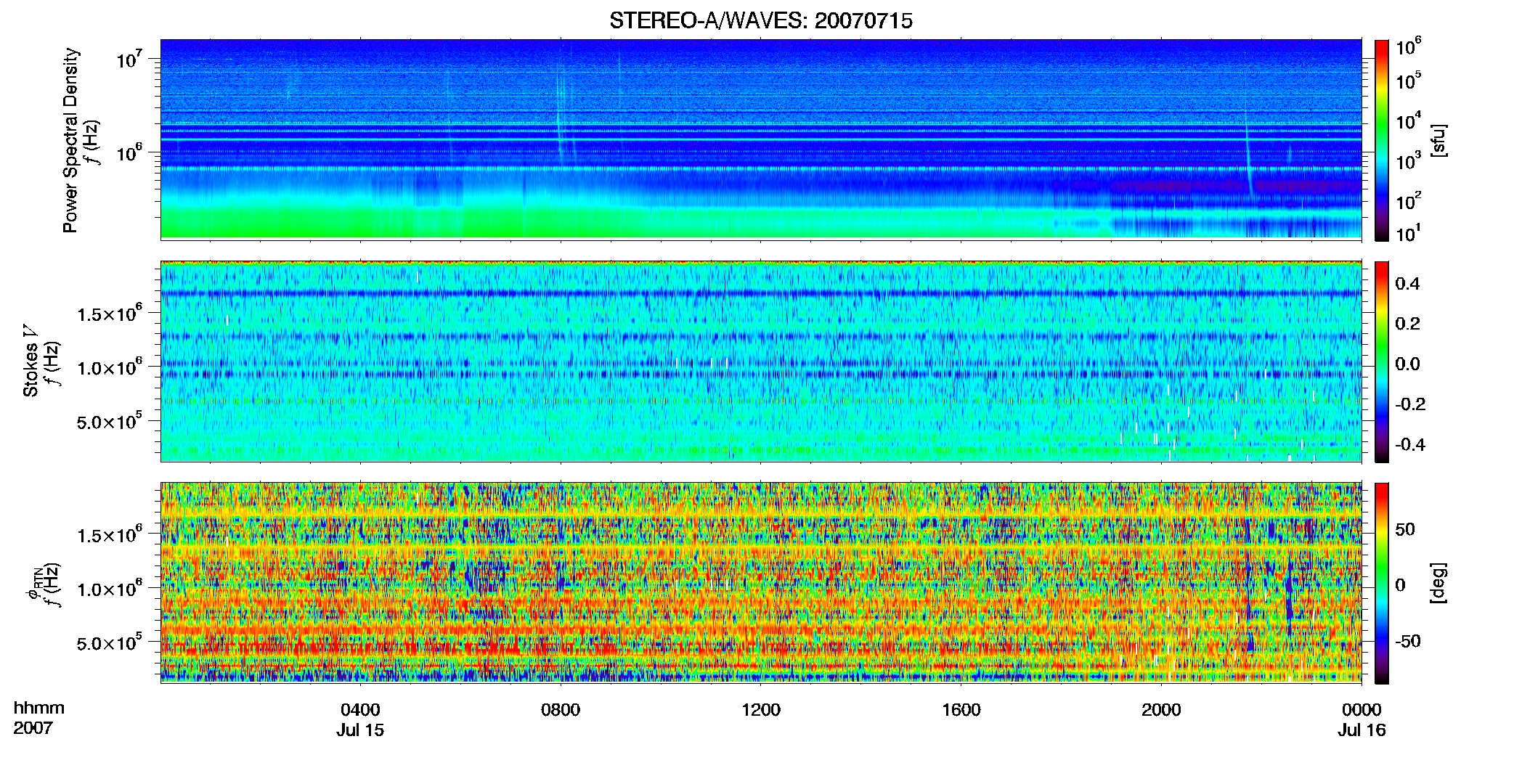Click the hhmm axis caption
The height and width of the screenshot is (784, 1522).
39,709
